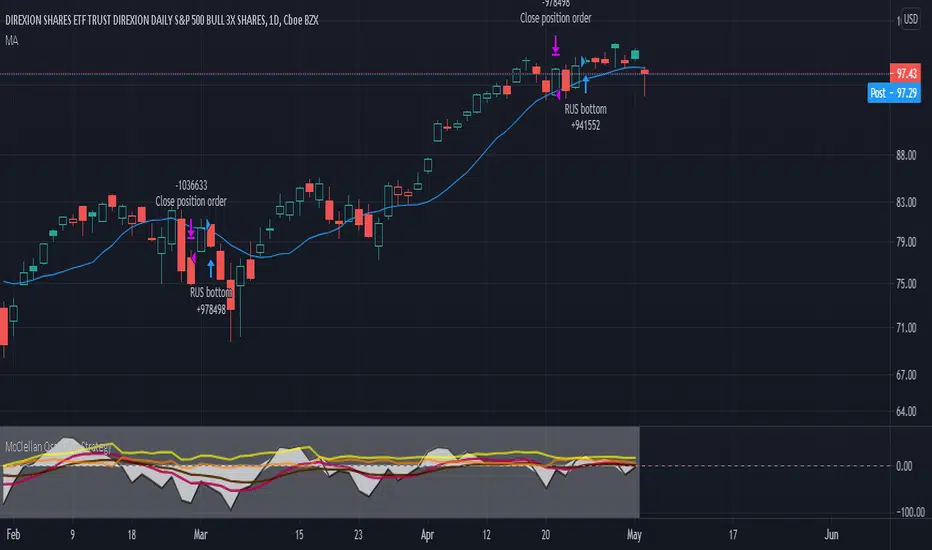Click the 17 date label on time axis
The height and width of the screenshot is (550, 932).
click(732, 535)
